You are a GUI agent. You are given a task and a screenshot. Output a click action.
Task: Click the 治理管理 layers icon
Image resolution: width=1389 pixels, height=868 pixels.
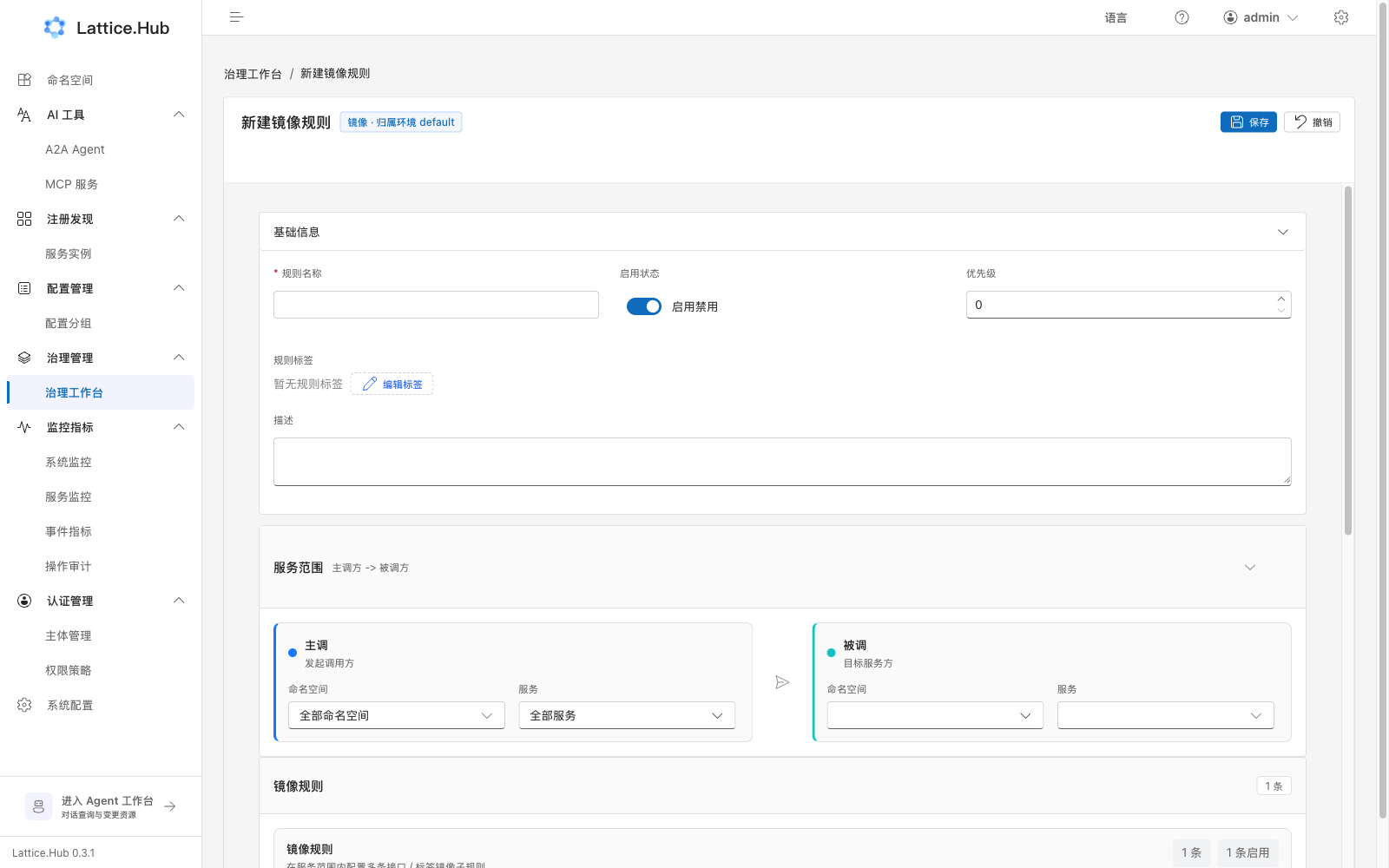coord(24,358)
